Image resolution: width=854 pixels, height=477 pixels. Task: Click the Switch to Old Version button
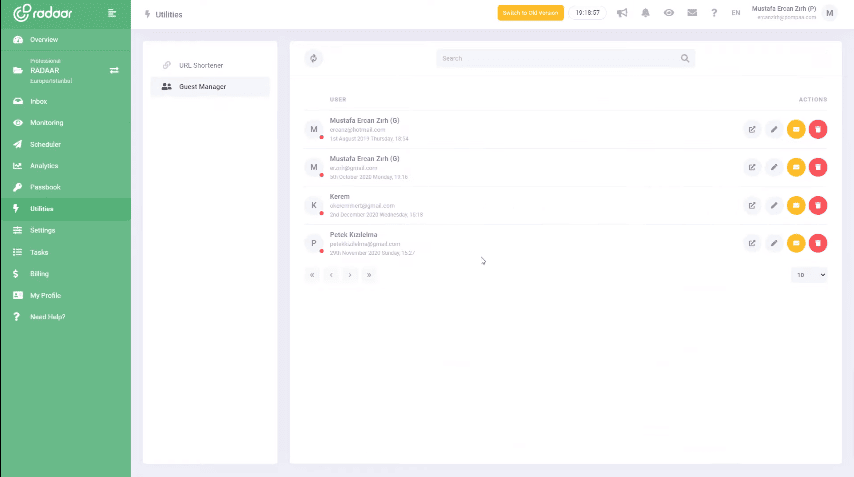pos(530,13)
